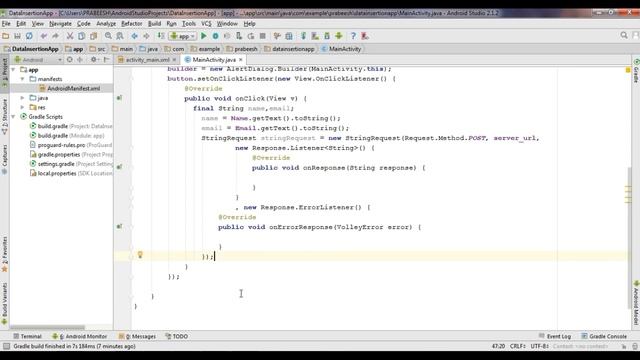Click the DataInsertionApp breadcrumb
Screen dimensions: 640x360
point(31,49)
